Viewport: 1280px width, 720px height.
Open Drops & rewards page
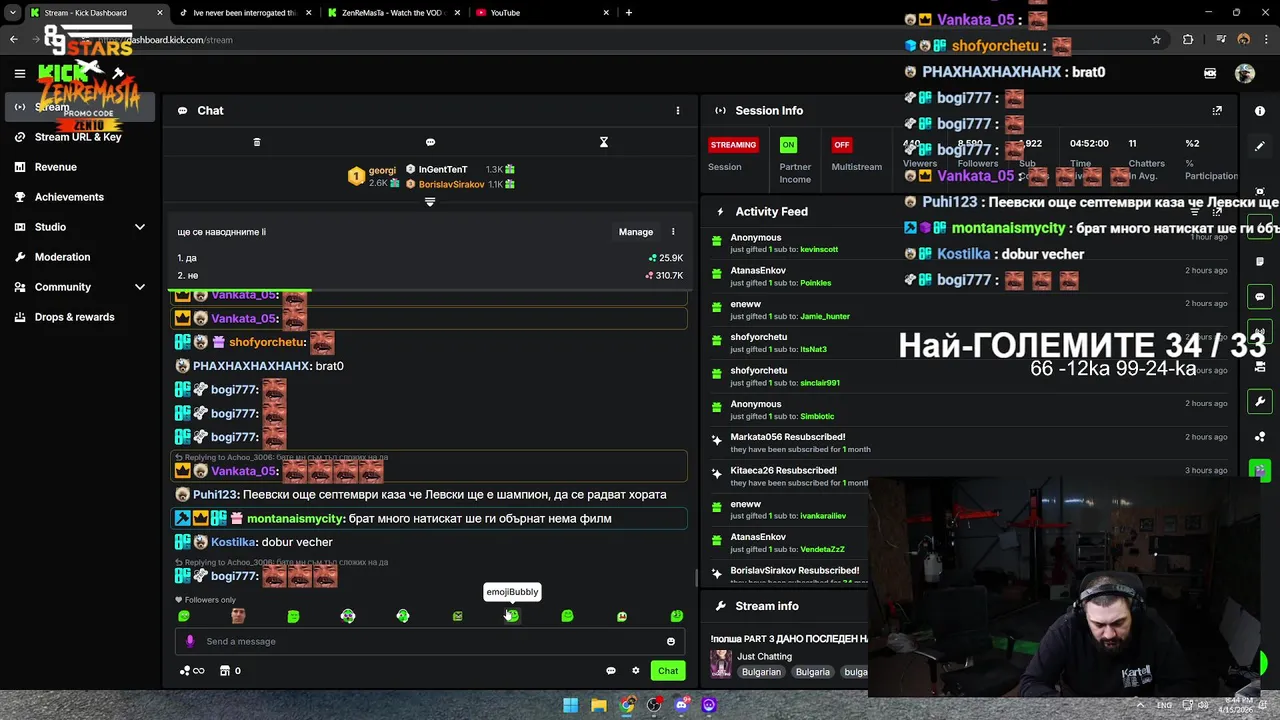click(x=74, y=317)
